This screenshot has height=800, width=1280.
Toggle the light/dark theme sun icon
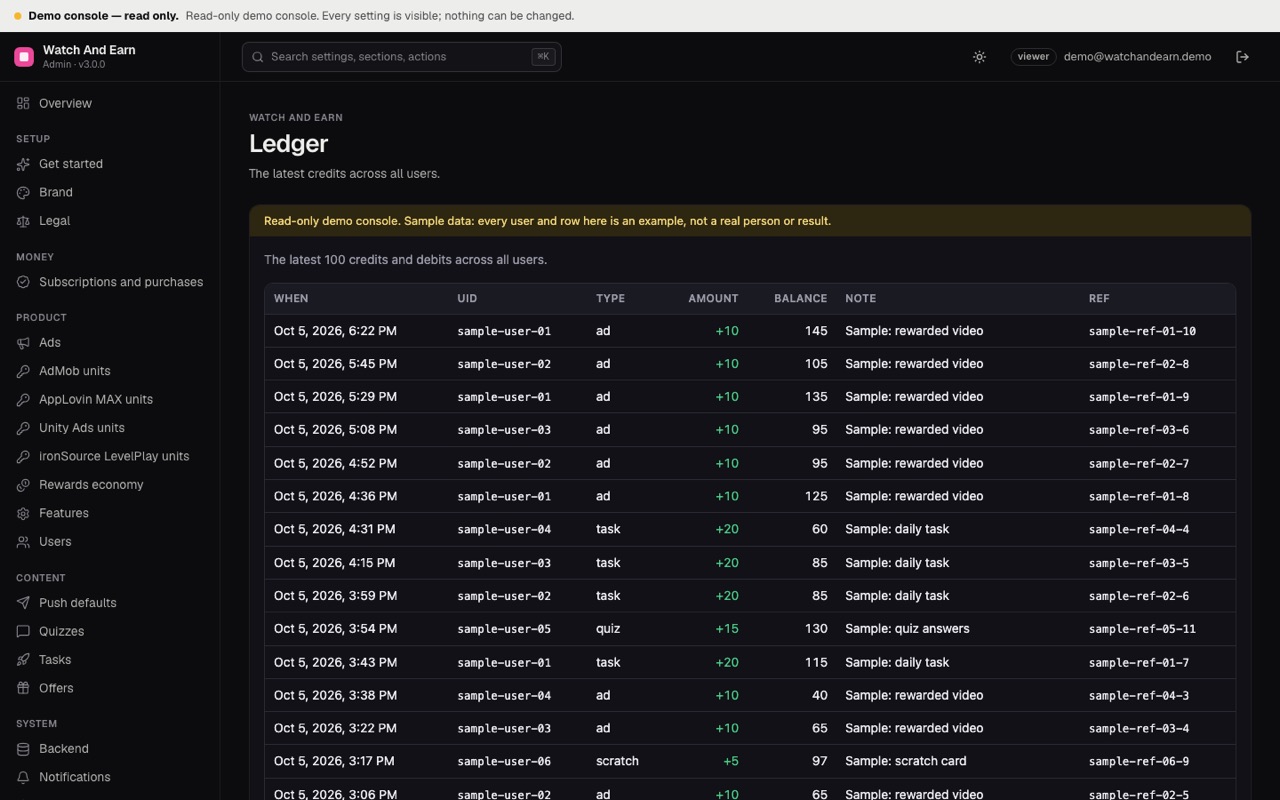coord(979,57)
